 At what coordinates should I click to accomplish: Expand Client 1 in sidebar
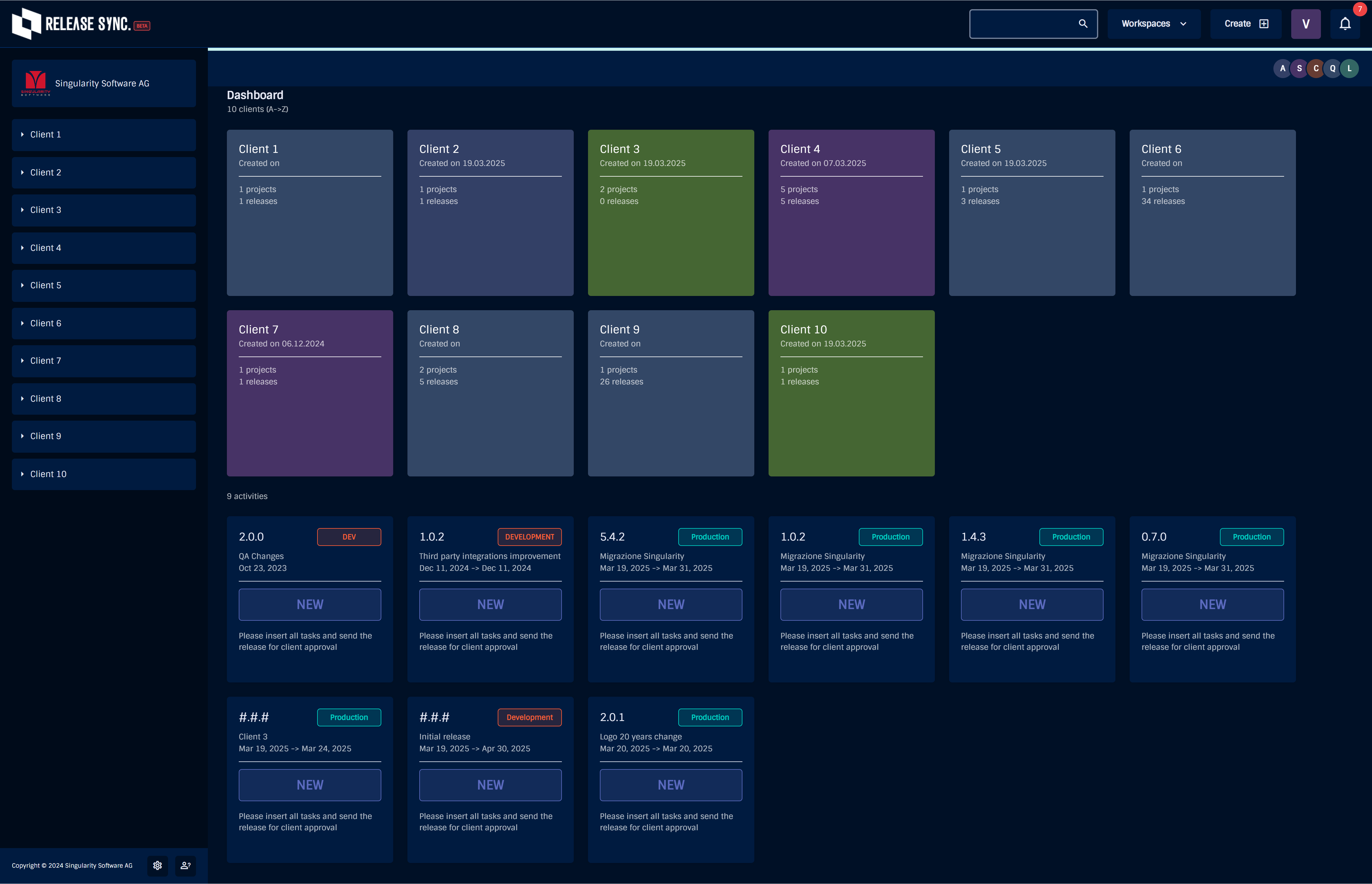22,134
